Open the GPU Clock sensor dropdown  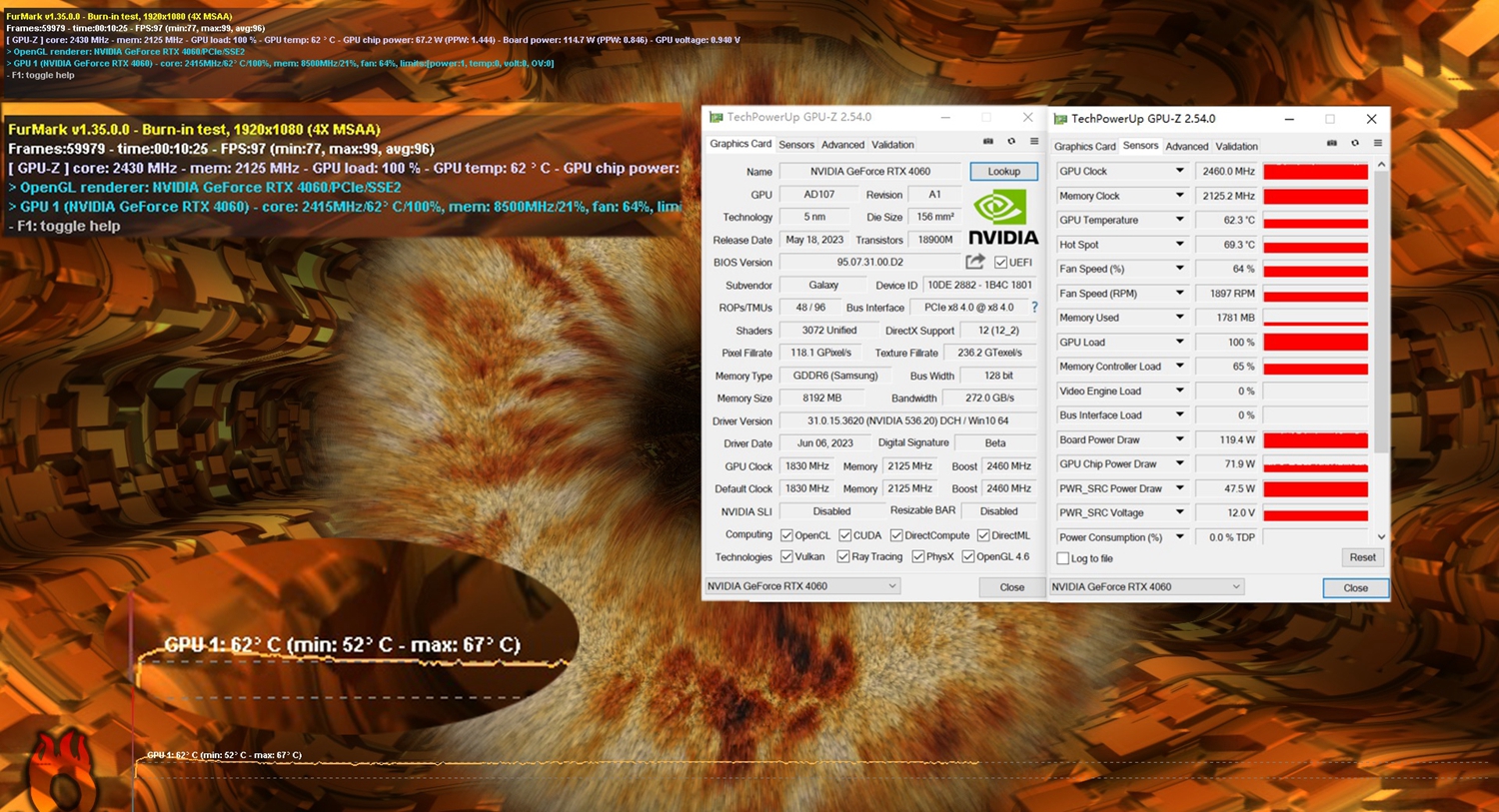[x=1179, y=171]
